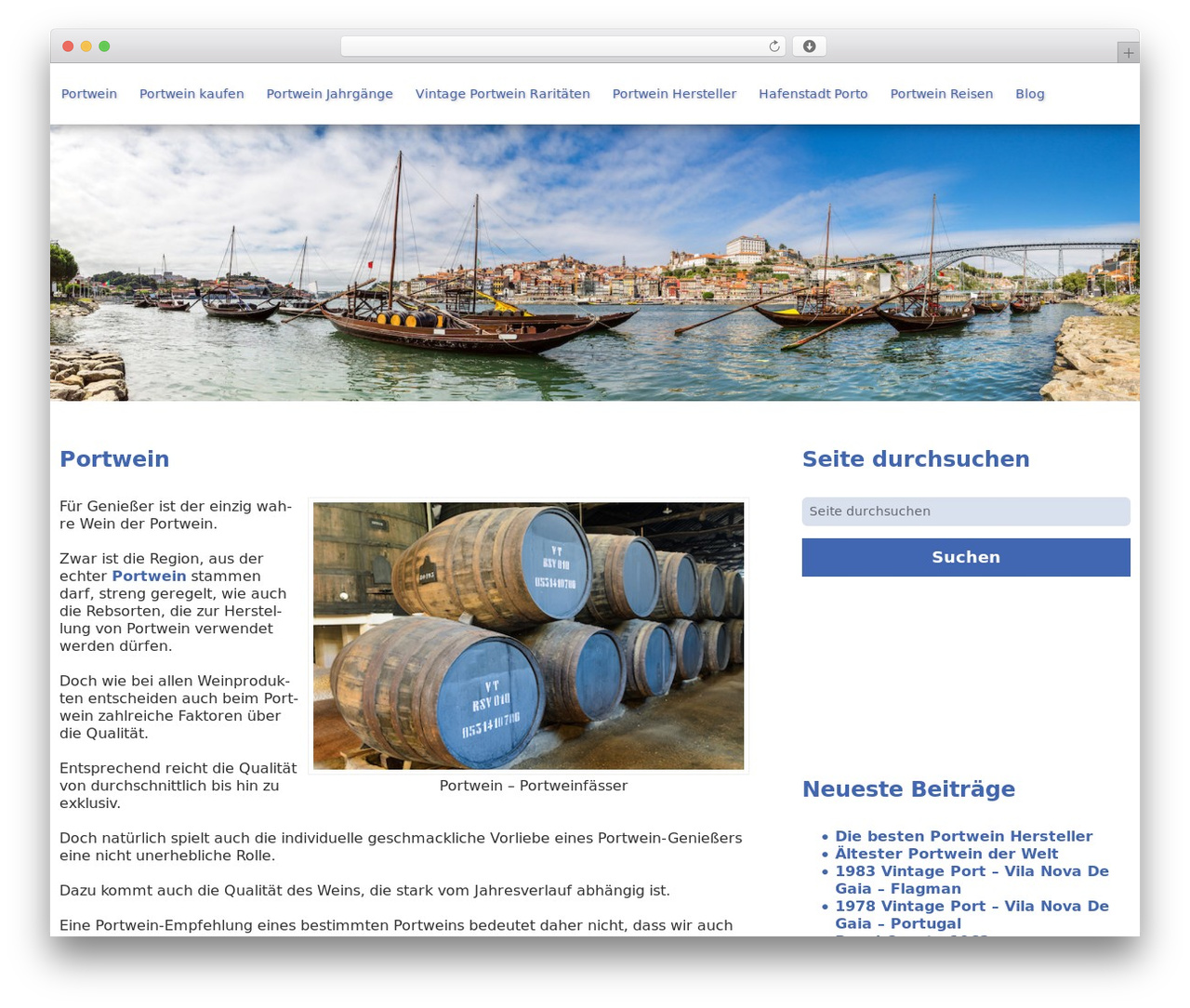This screenshot has width=1190, height=1008.
Task: Follow the bold Portwein link in the text
Action: (149, 576)
